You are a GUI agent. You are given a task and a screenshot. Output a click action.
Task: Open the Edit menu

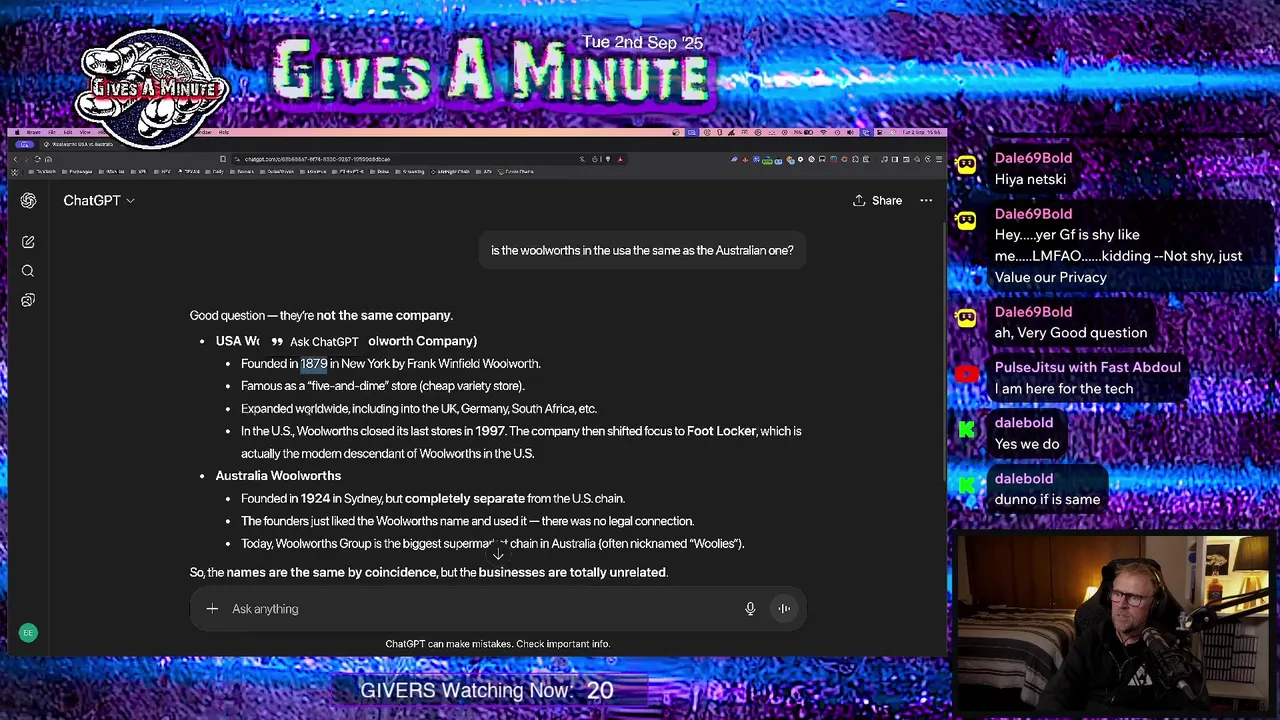[x=68, y=132]
